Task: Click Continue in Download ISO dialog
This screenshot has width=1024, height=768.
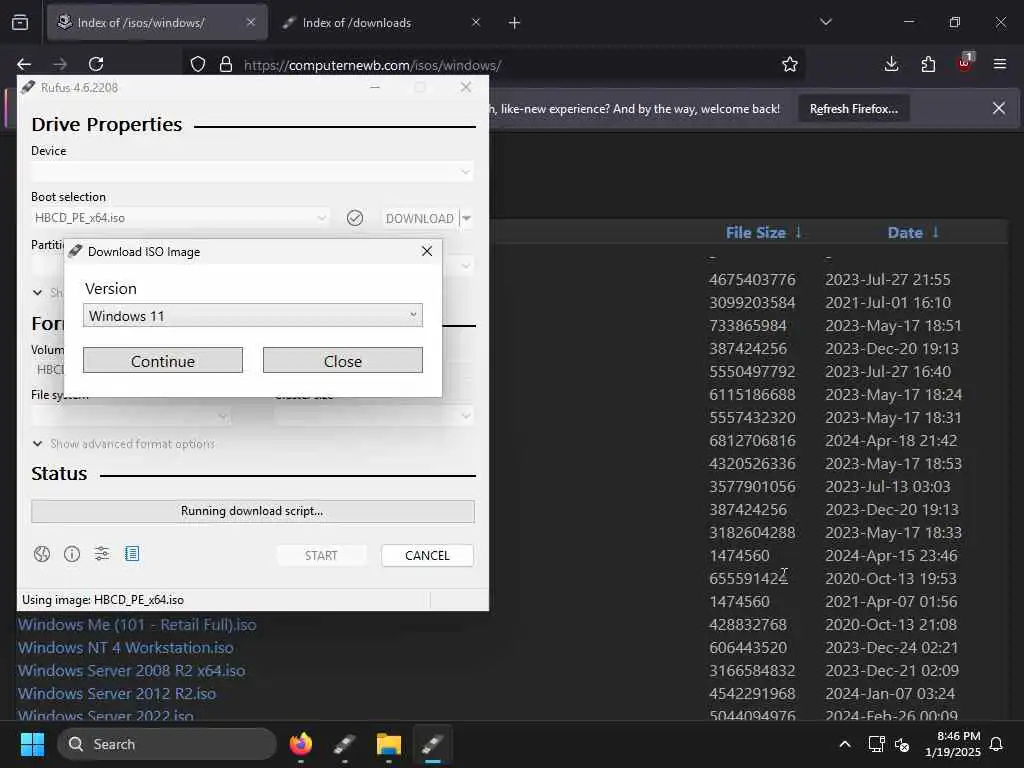Action: pos(163,360)
